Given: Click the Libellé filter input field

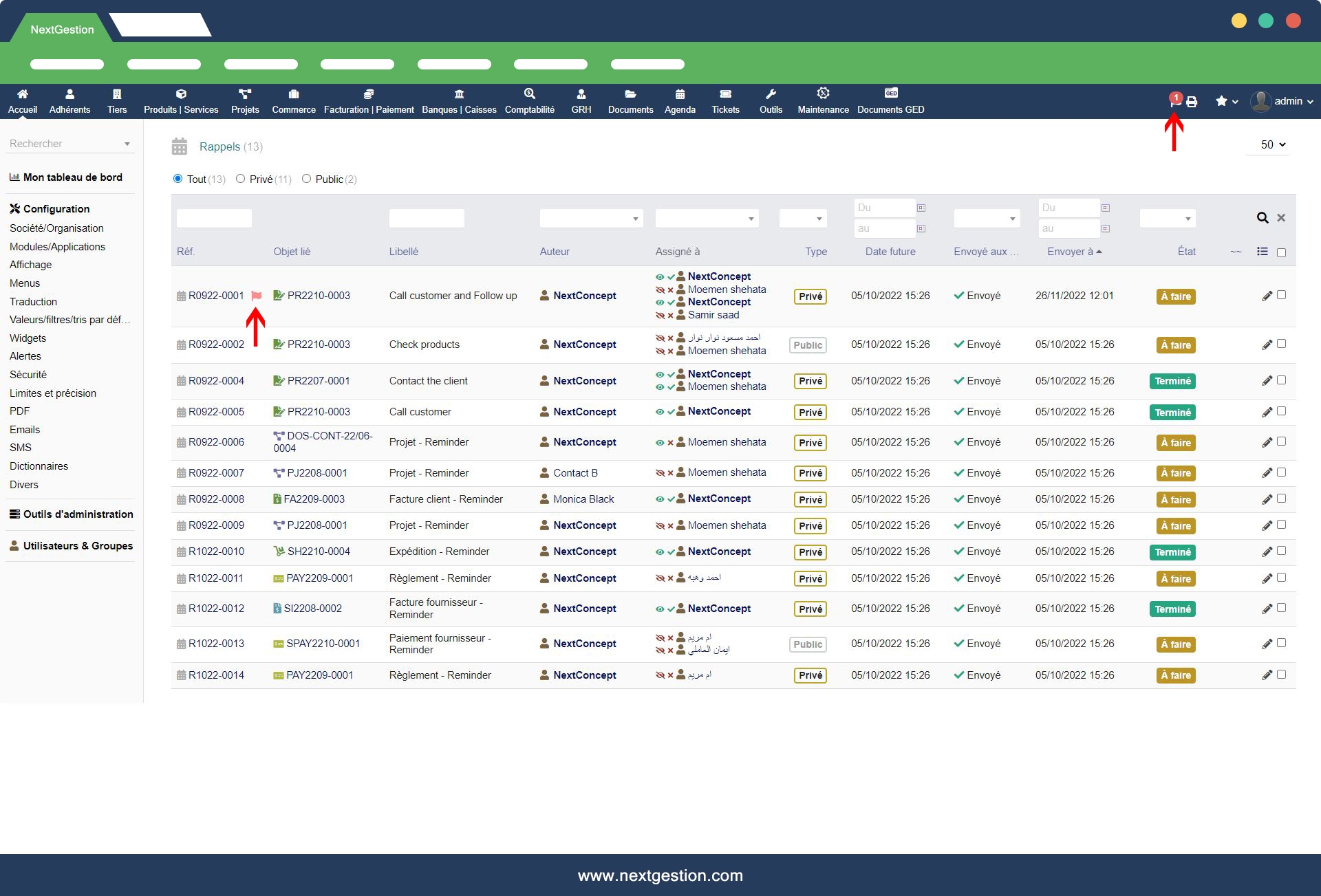Looking at the screenshot, I should pyautogui.click(x=427, y=219).
